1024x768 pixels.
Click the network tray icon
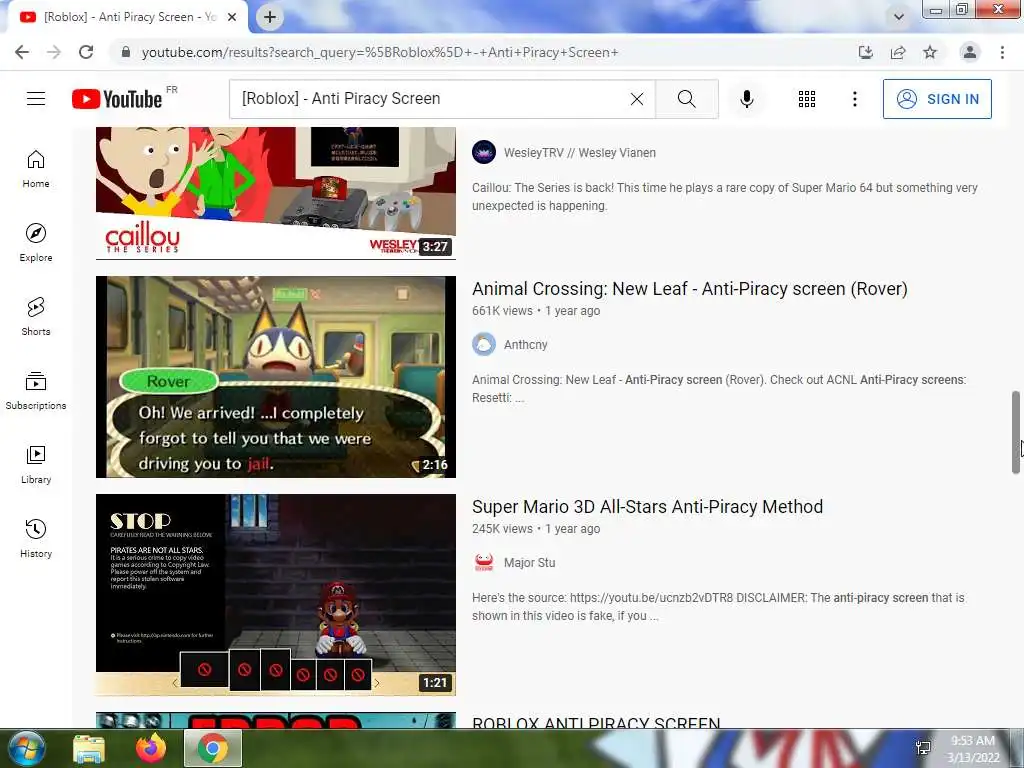(x=923, y=748)
